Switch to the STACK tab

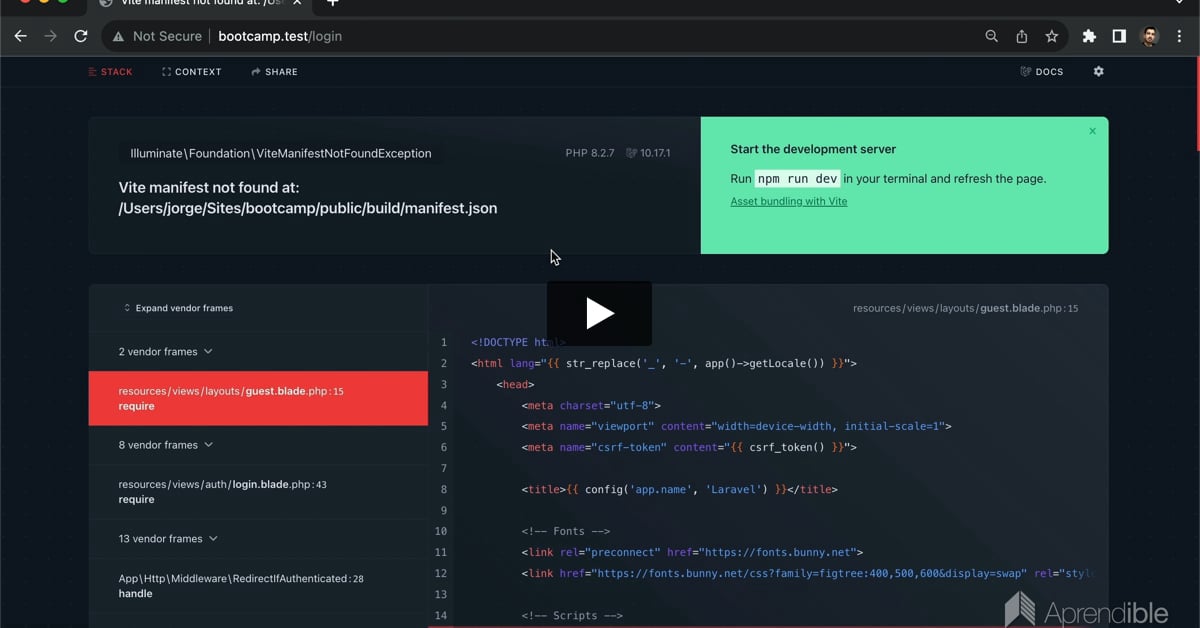tap(110, 72)
